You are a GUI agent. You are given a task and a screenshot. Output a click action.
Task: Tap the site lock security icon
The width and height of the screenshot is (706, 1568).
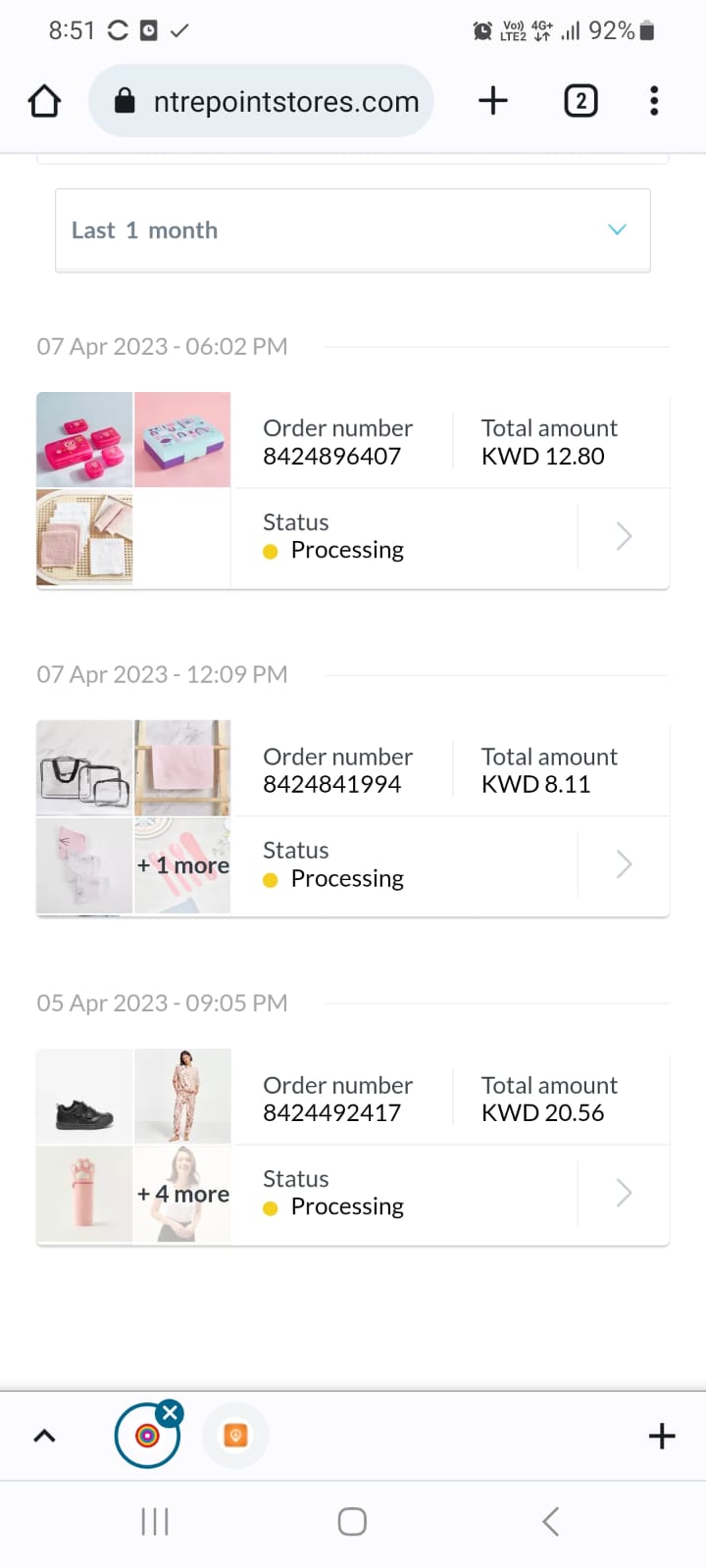pos(125,101)
